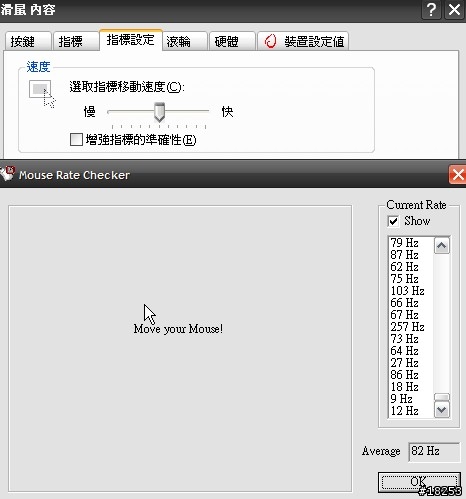Switch to the 指標 tab
466x499 pixels.
click(x=76, y=41)
